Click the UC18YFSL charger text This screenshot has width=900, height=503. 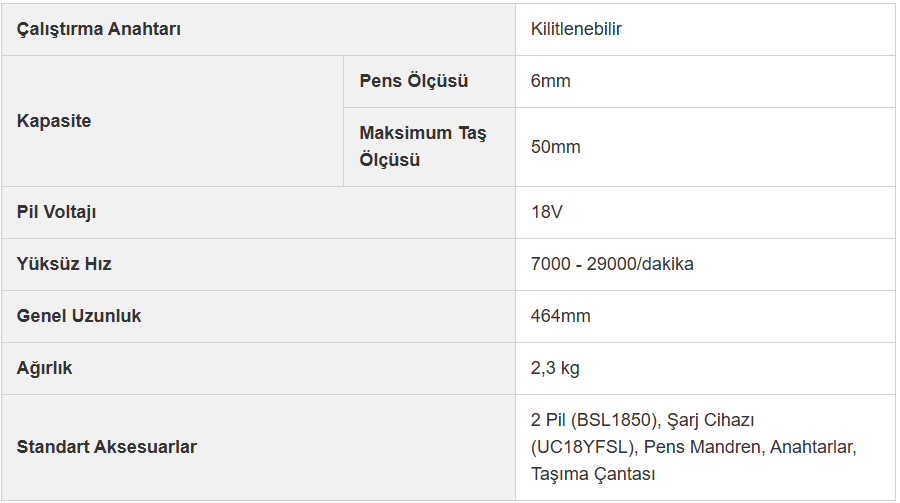tap(585, 447)
